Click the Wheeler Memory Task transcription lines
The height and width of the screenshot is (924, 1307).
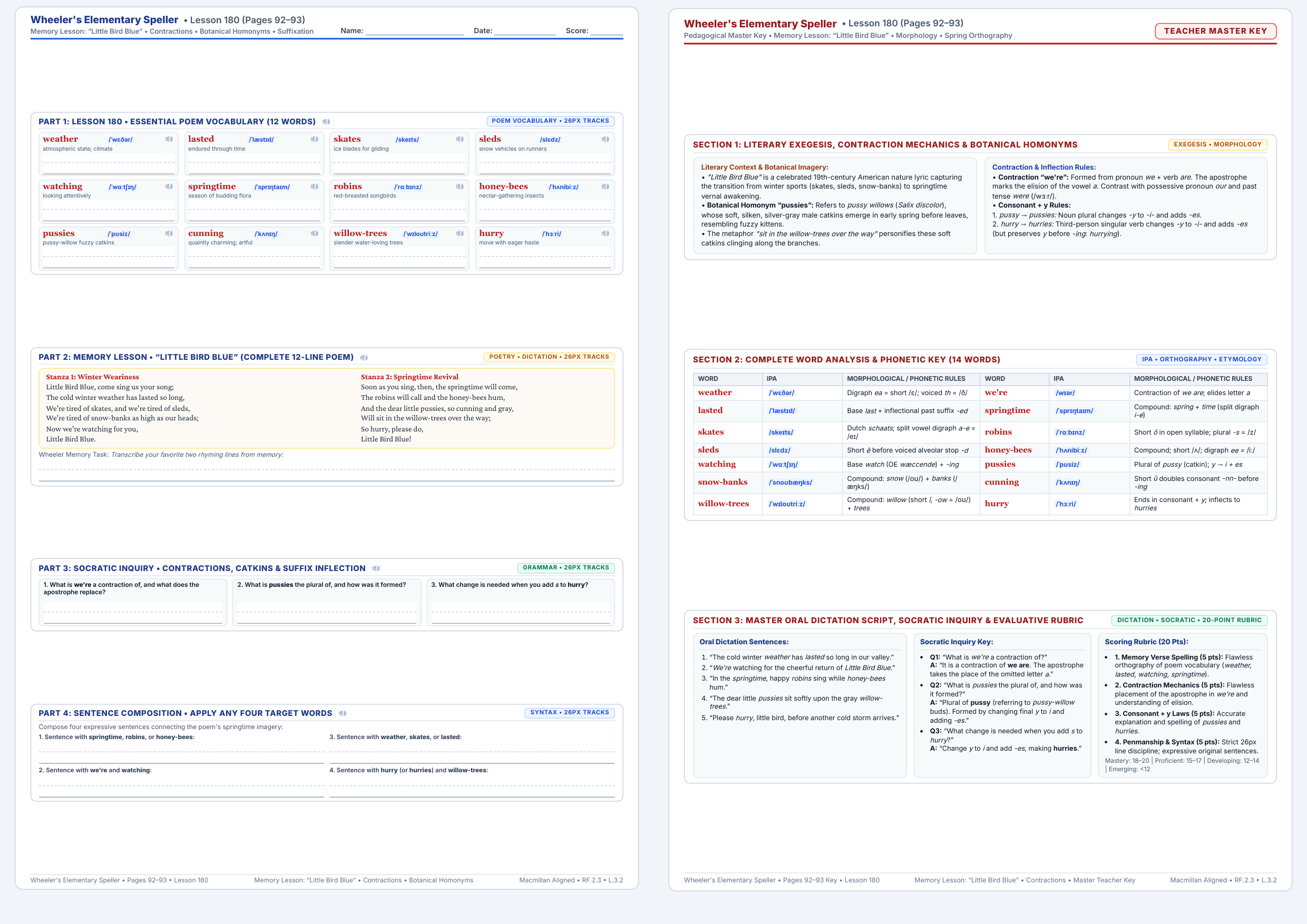[x=327, y=471]
